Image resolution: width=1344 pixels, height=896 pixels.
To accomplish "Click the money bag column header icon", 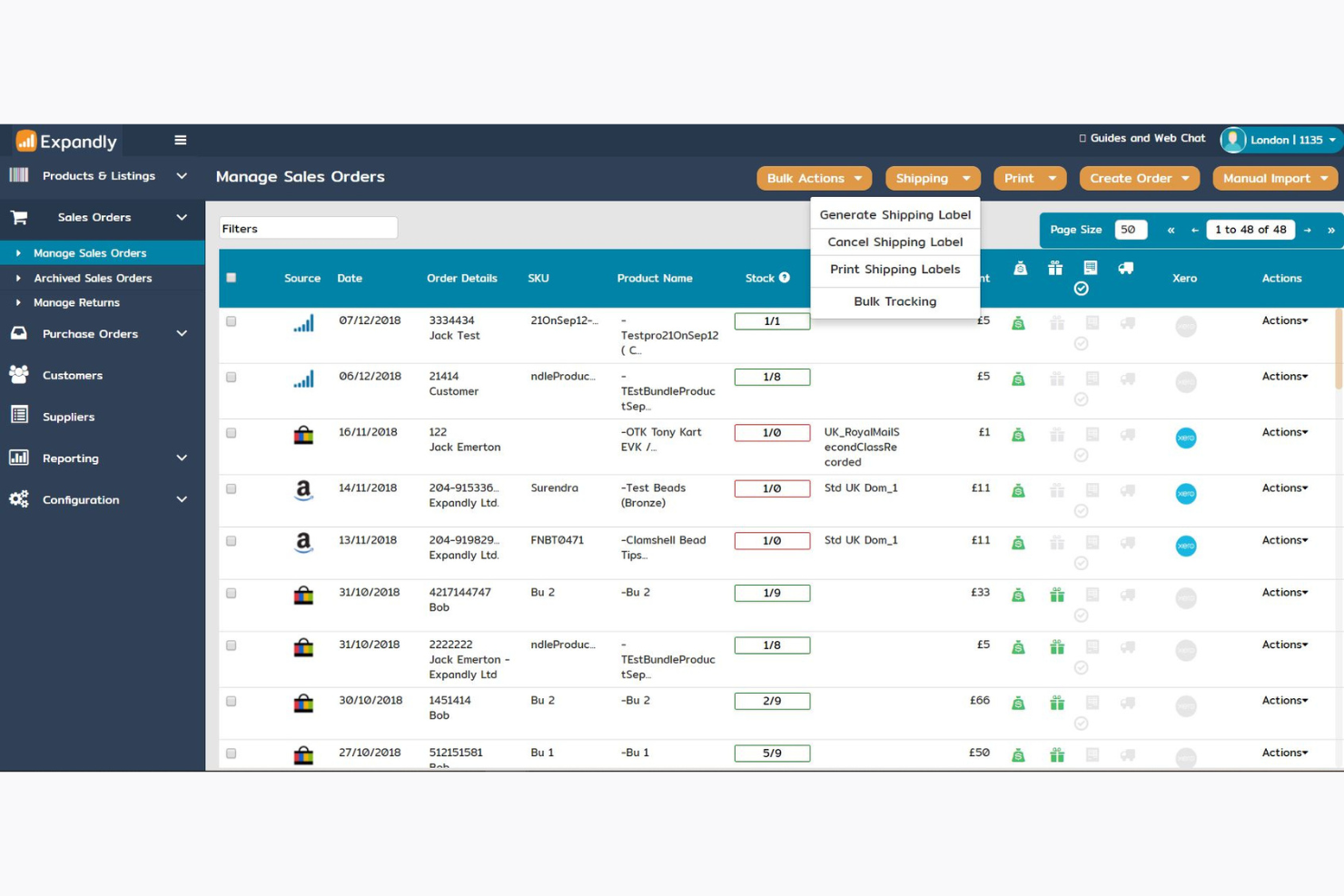I will (x=1021, y=268).
